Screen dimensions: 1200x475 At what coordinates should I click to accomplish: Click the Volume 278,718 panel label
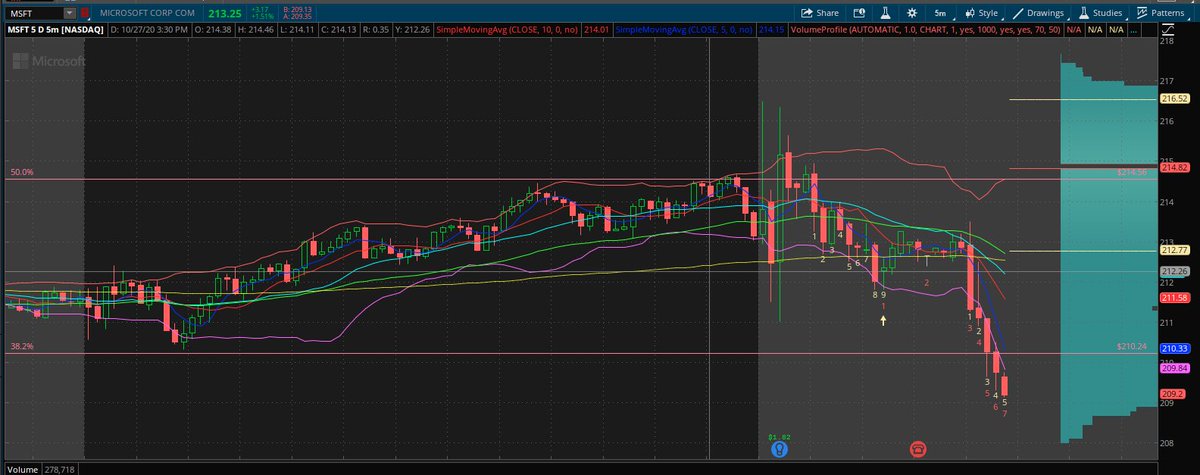tap(43, 468)
